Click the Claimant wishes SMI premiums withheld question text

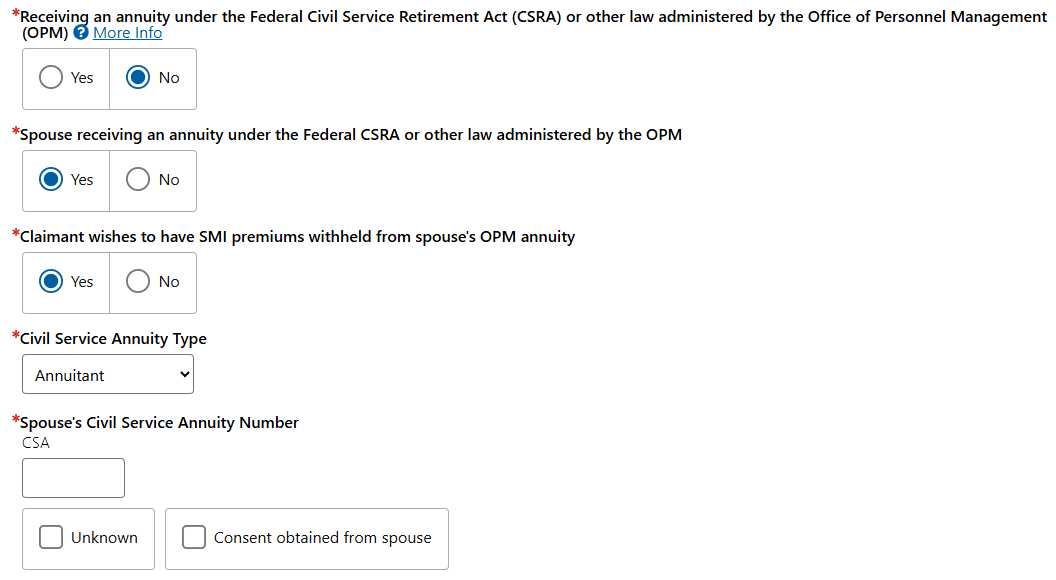tap(297, 237)
